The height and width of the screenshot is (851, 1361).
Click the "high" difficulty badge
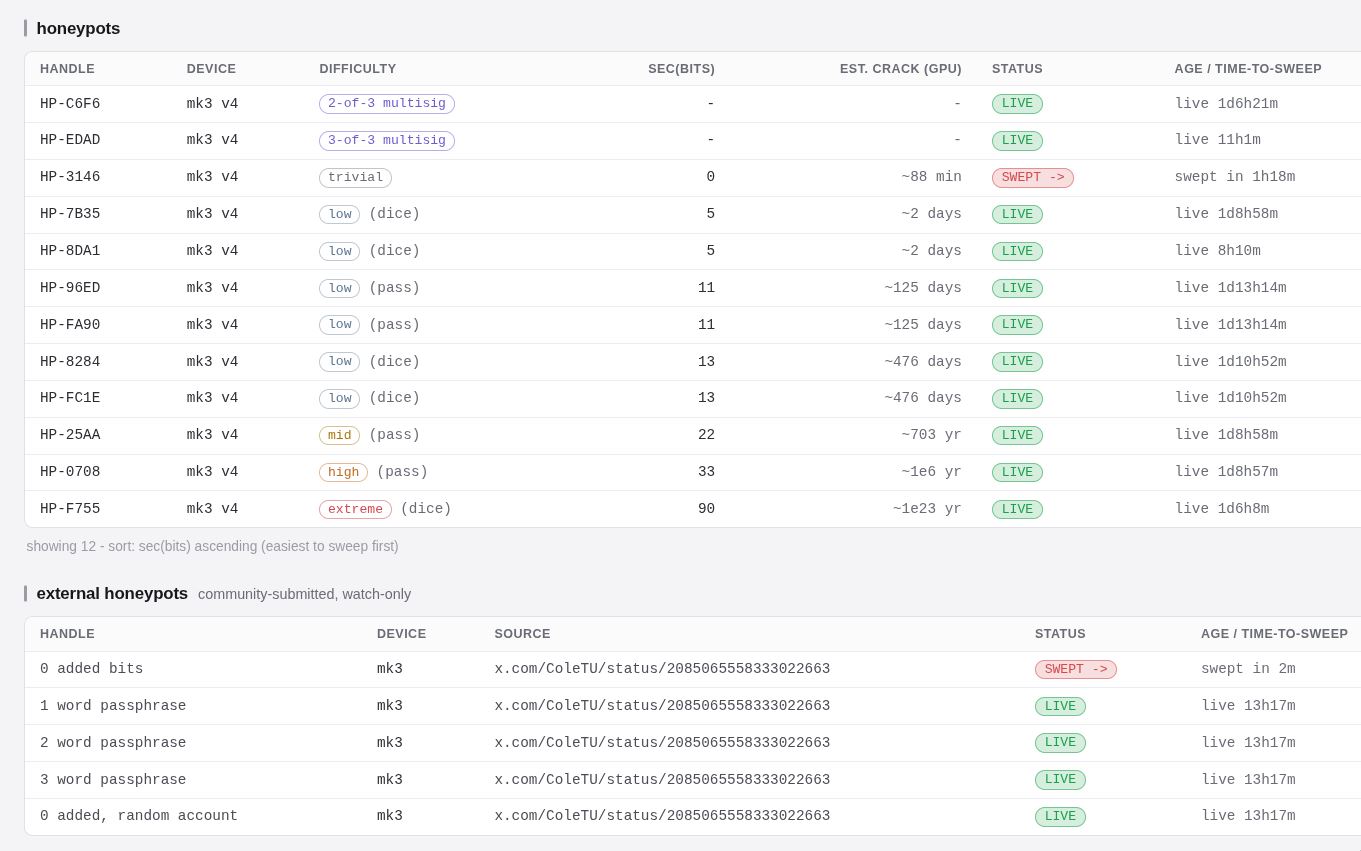click(343, 472)
